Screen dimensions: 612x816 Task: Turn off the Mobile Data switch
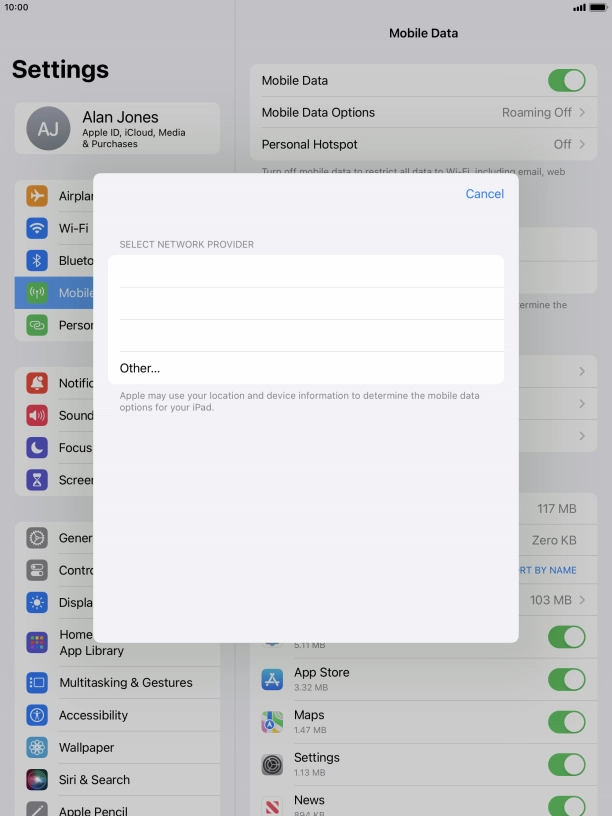566,81
